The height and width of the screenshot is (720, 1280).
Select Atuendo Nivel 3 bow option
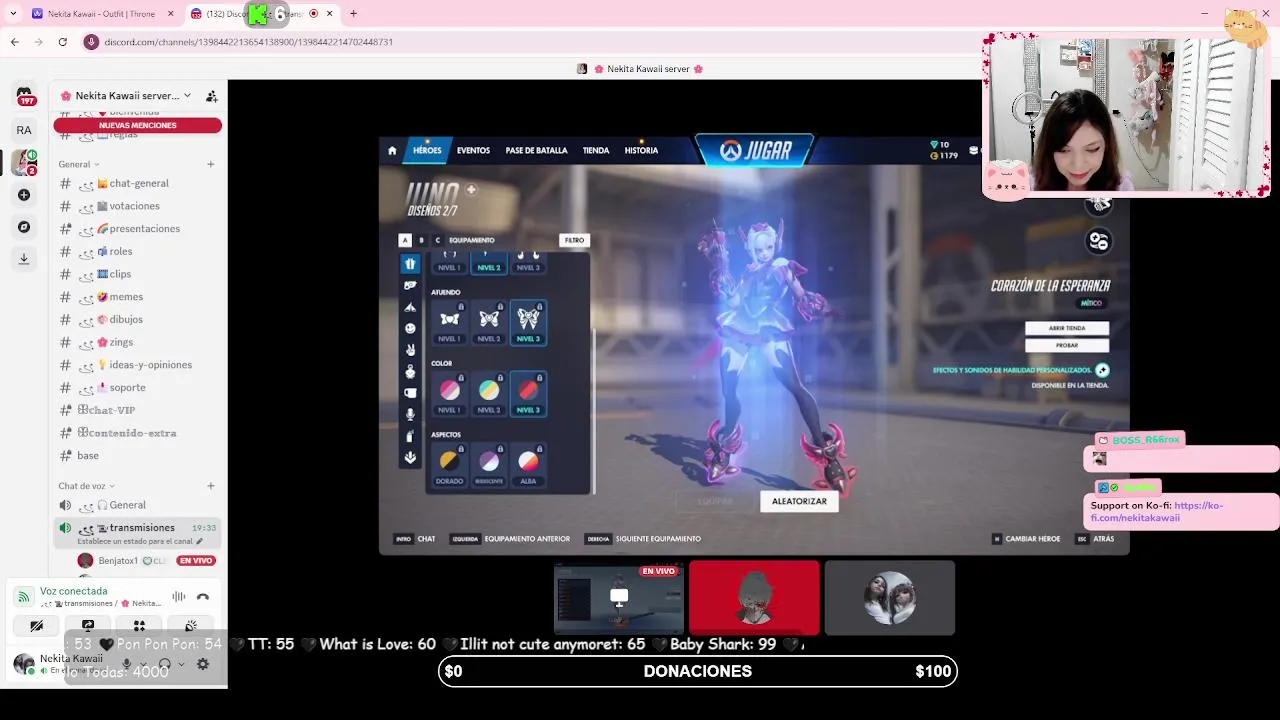coord(528,322)
